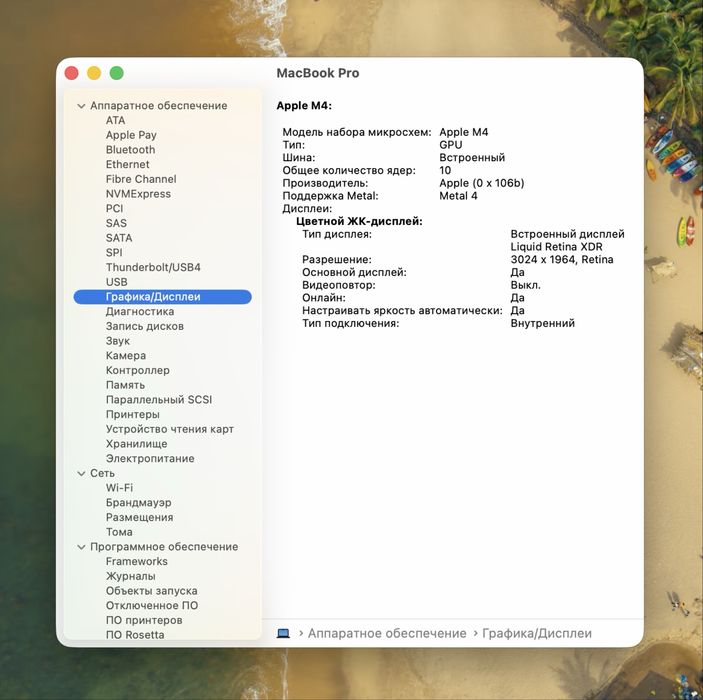Select the USB sidebar row
This screenshot has width=703, height=700.
[117, 282]
